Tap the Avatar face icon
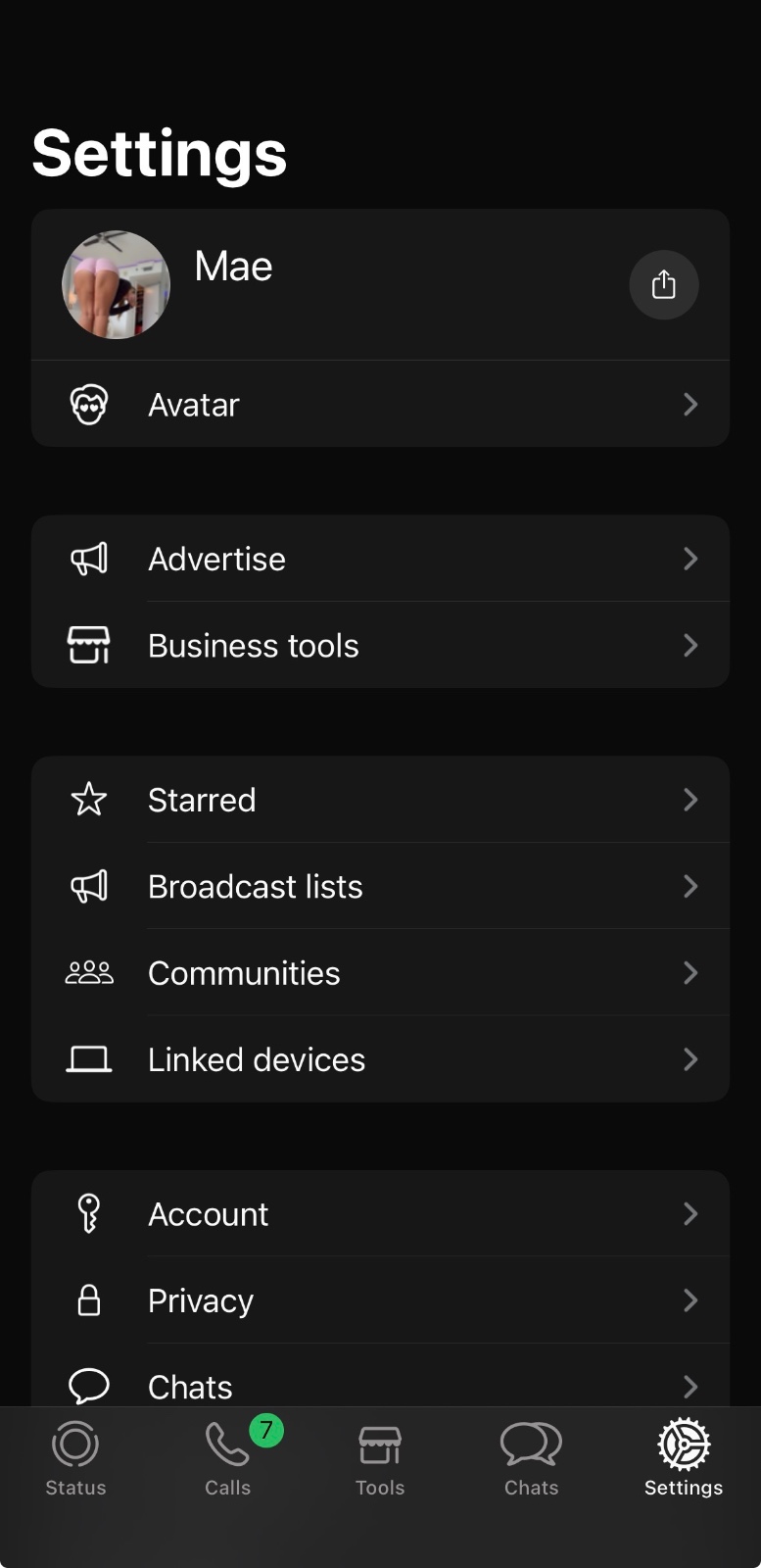761x1568 pixels. [x=89, y=405]
